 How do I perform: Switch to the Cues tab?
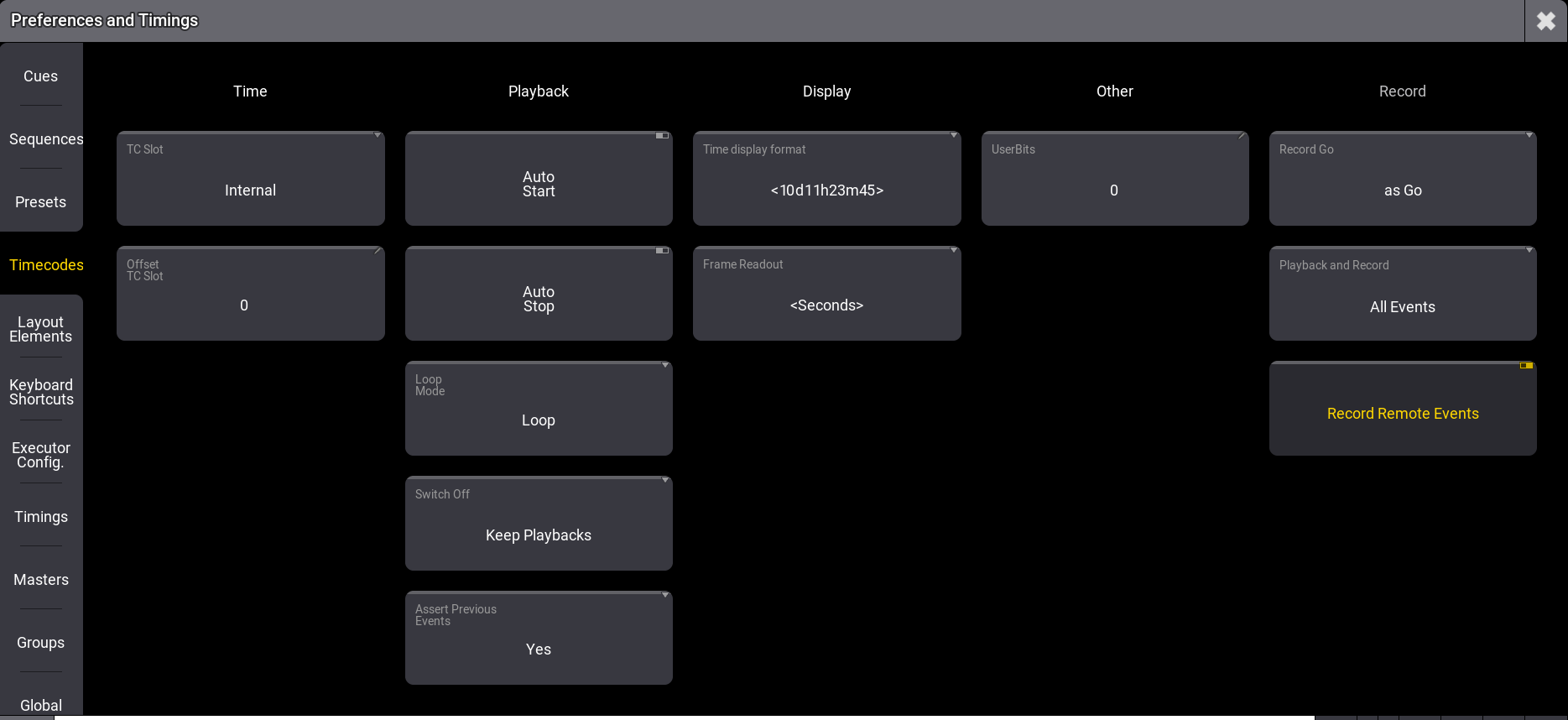(x=41, y=76)
